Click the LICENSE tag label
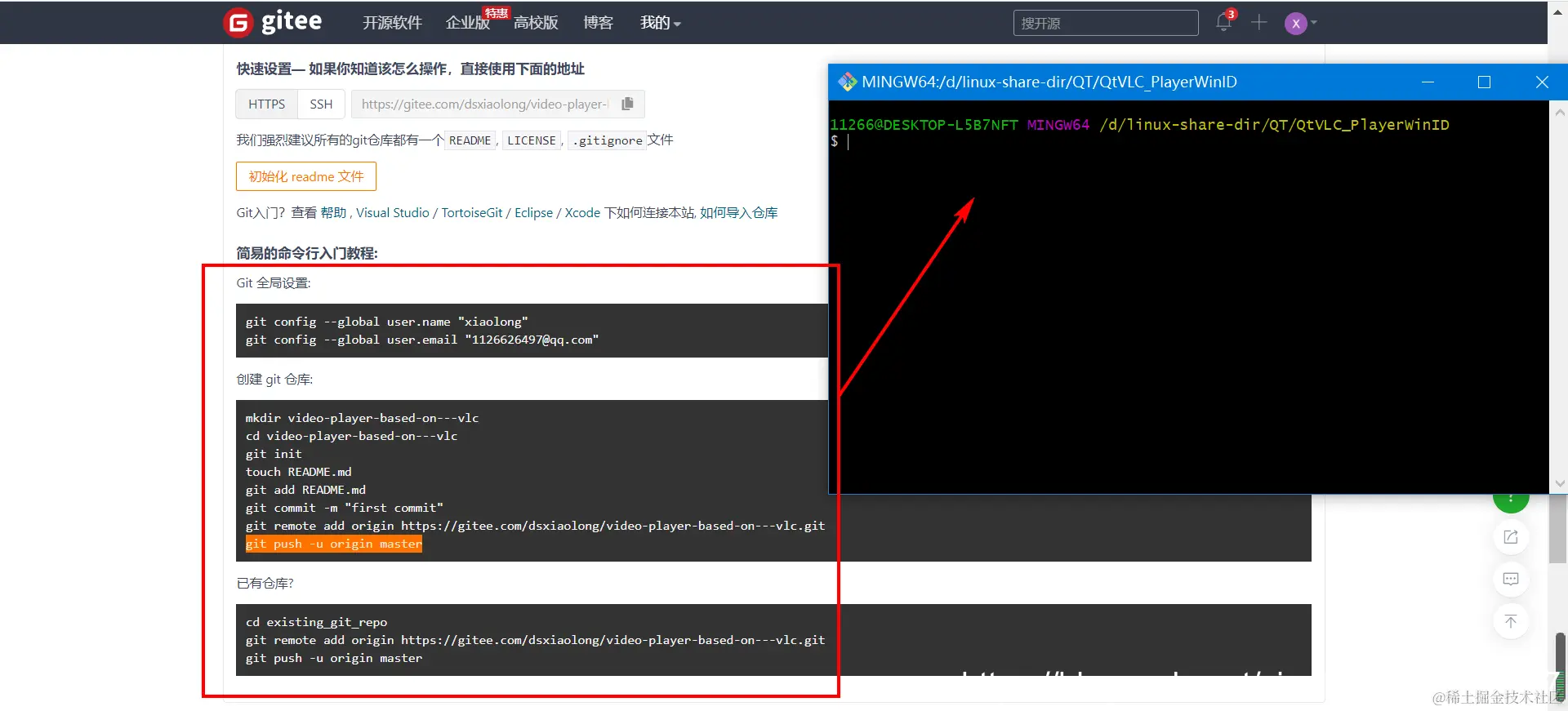Viewport: 1568px width, 711px height. [532, 140]
